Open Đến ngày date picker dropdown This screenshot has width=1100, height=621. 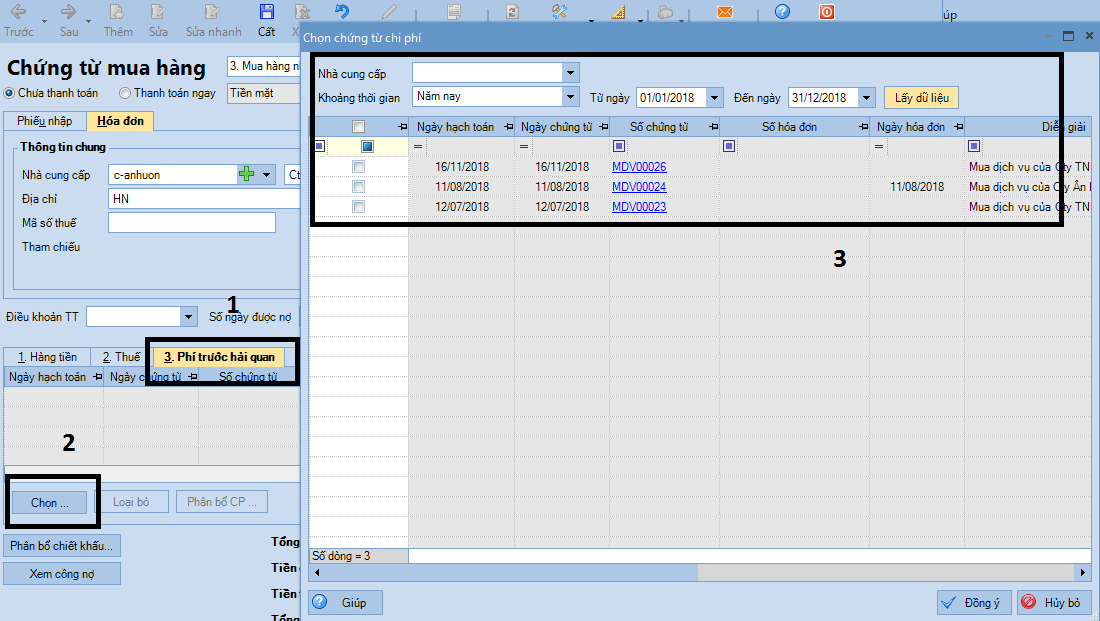(x=866, y=98)
